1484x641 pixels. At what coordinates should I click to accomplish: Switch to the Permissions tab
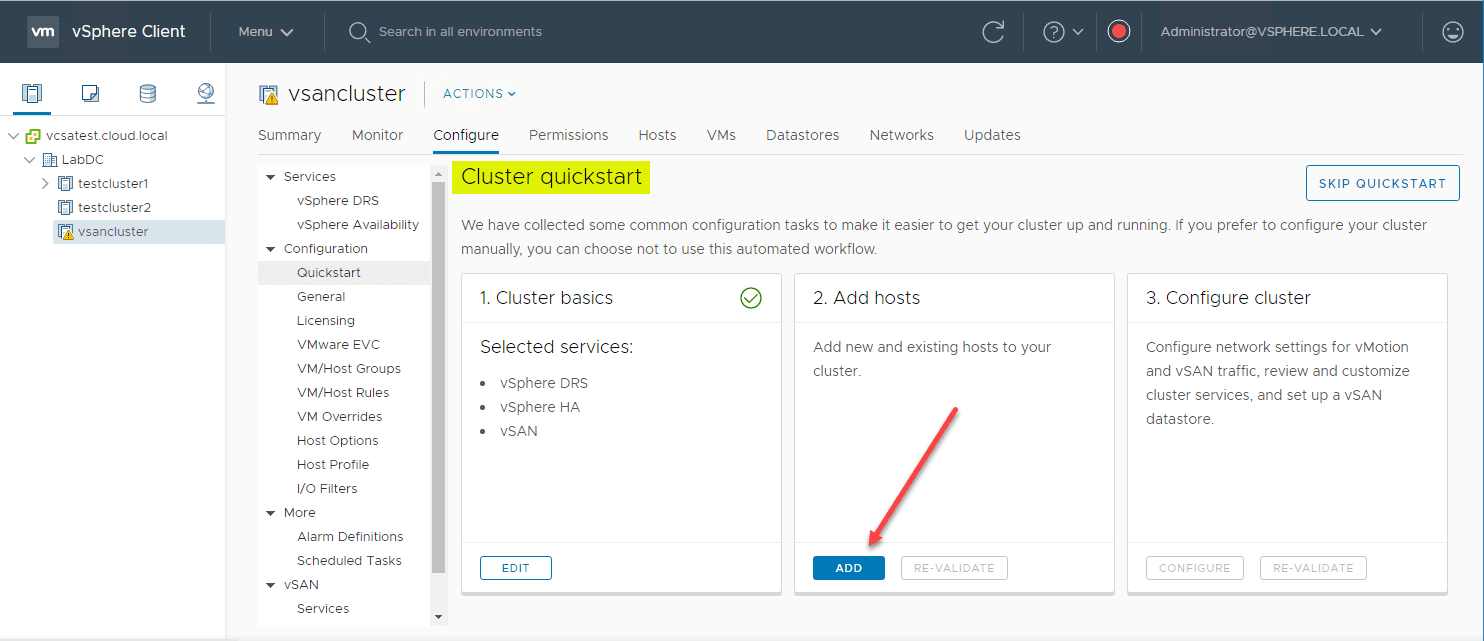tap(569, 135)
